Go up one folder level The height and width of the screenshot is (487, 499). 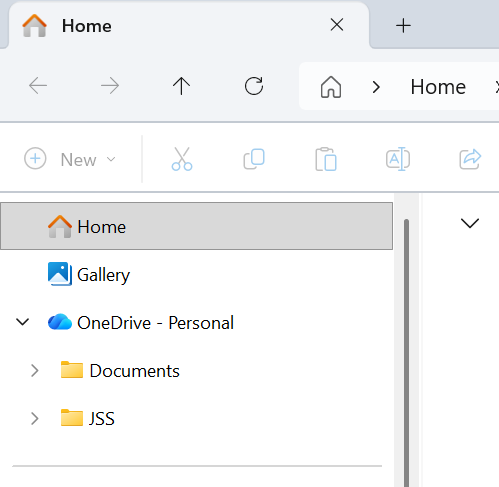182,86
